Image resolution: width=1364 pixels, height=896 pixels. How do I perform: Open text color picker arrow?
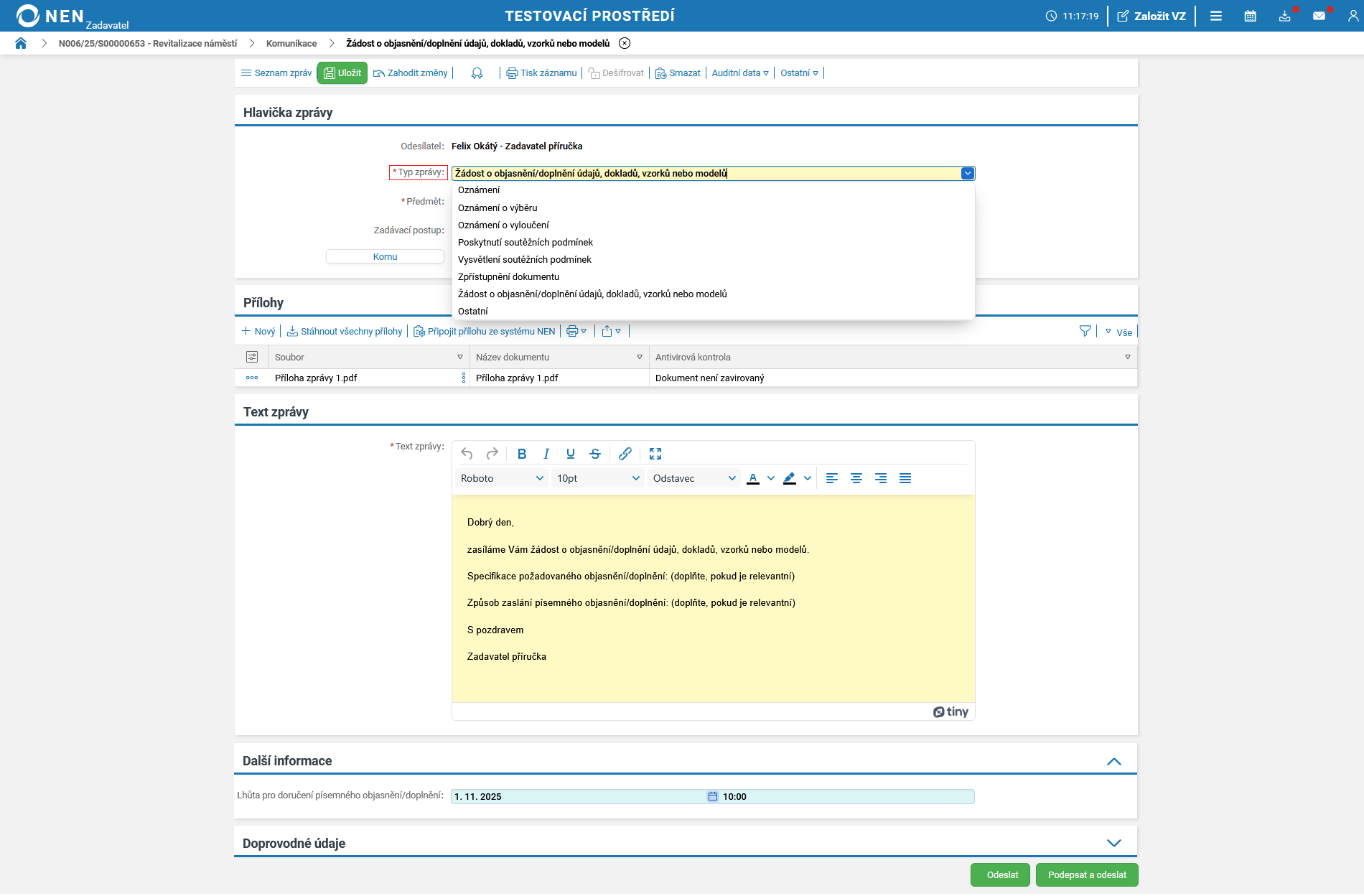pyautogui.click(x=771, y=478)
